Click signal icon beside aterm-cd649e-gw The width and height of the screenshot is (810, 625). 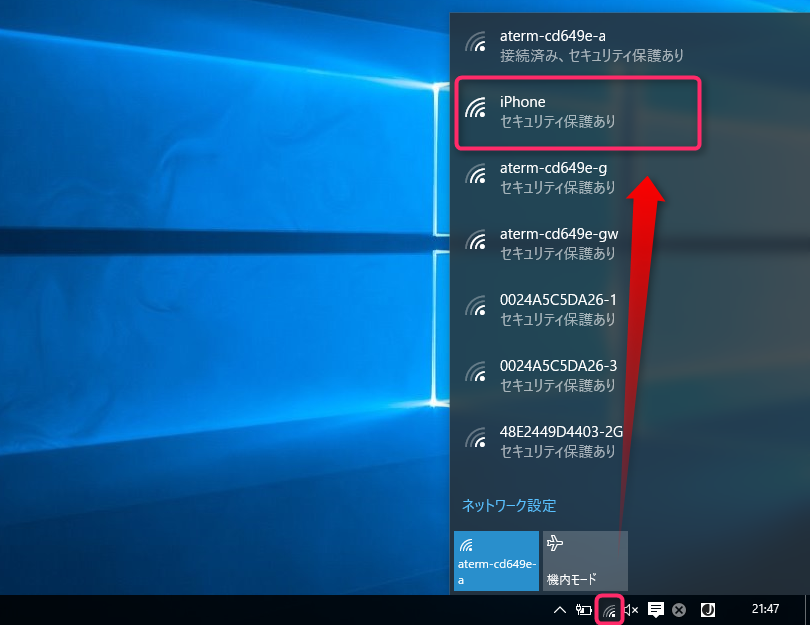476,240
